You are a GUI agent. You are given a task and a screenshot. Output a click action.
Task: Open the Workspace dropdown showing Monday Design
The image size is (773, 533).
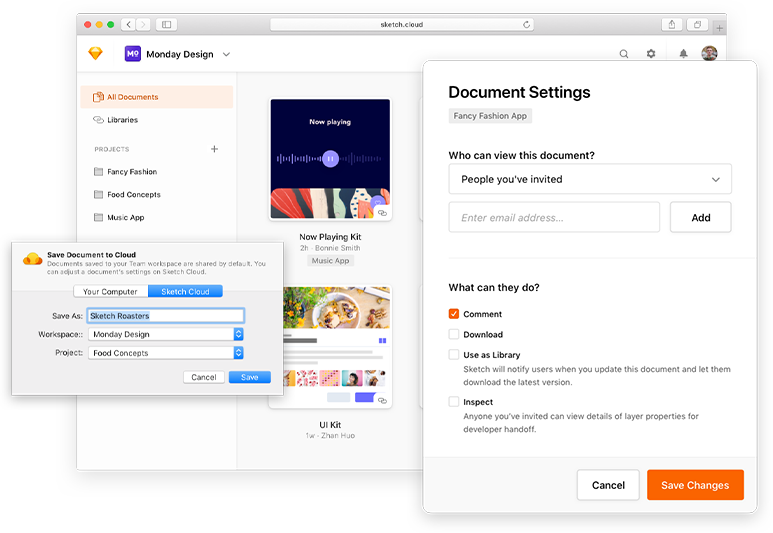pyautogui.click(x=168, y=335)
